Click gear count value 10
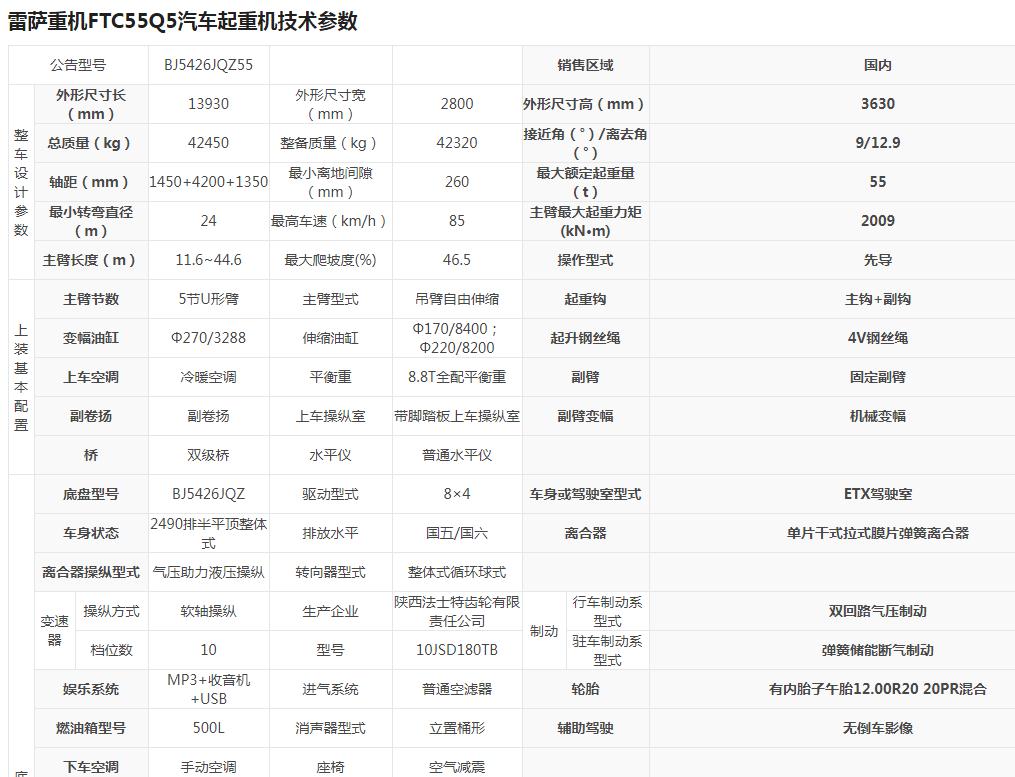 point(208,650)
